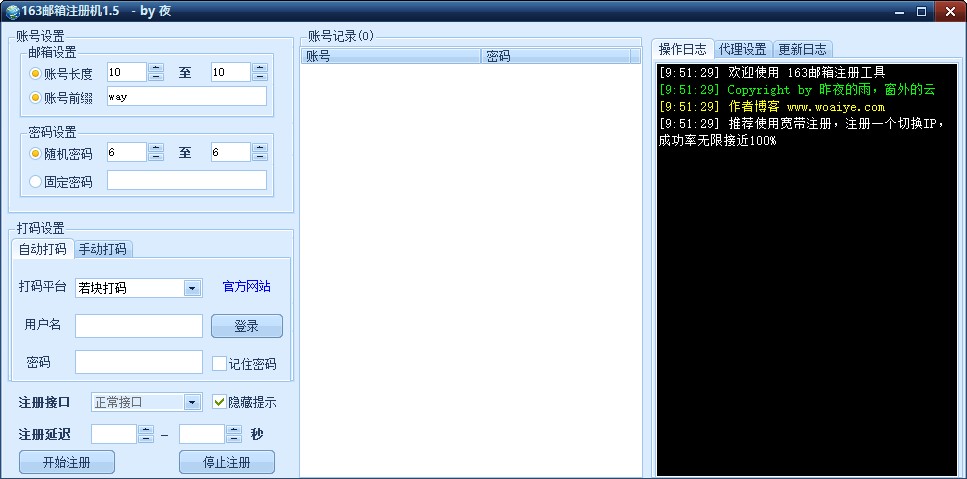Click the app icon in title bar
Image resolution: width=967 pixels, height=479 pixels.
pos(12,12)
